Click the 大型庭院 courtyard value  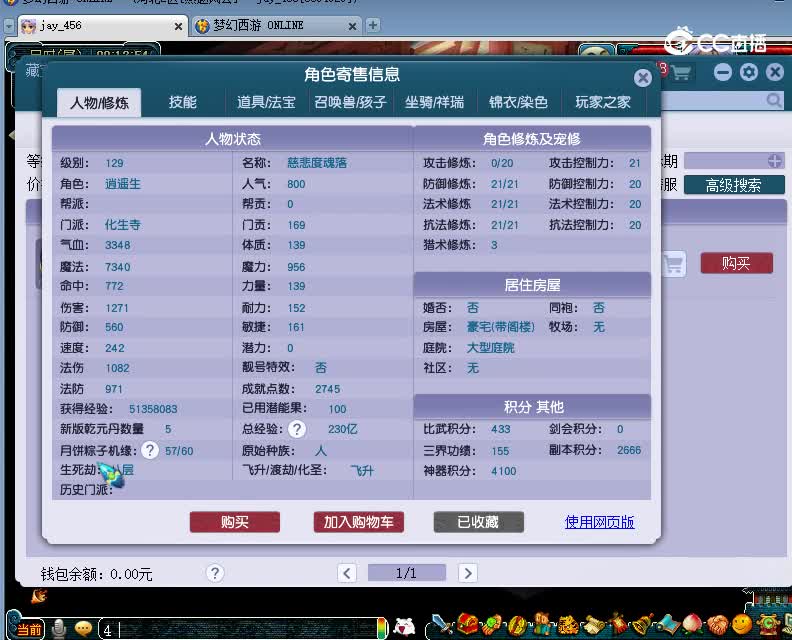click(x=490, y=348)
